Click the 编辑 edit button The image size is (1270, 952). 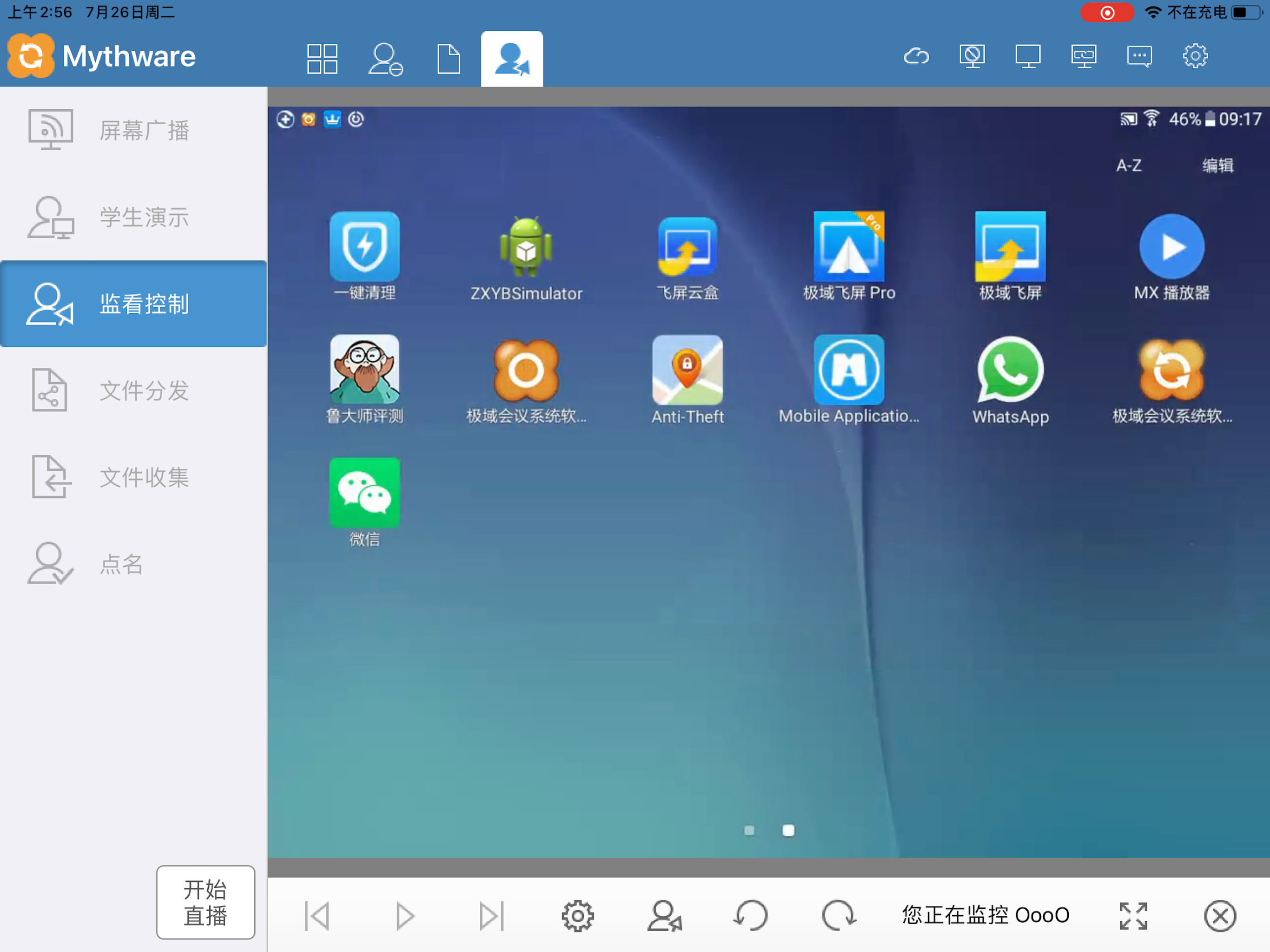[x=1218, y=165]
